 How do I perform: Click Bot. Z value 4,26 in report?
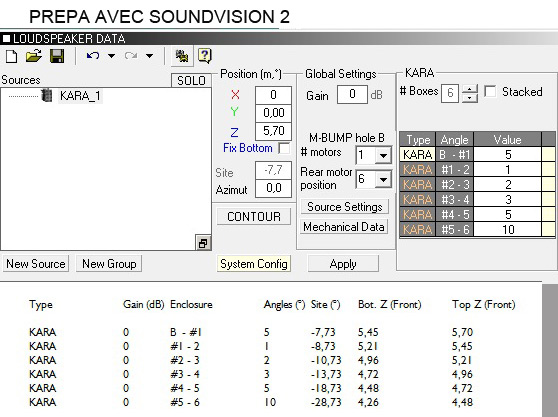coord(368,402)
